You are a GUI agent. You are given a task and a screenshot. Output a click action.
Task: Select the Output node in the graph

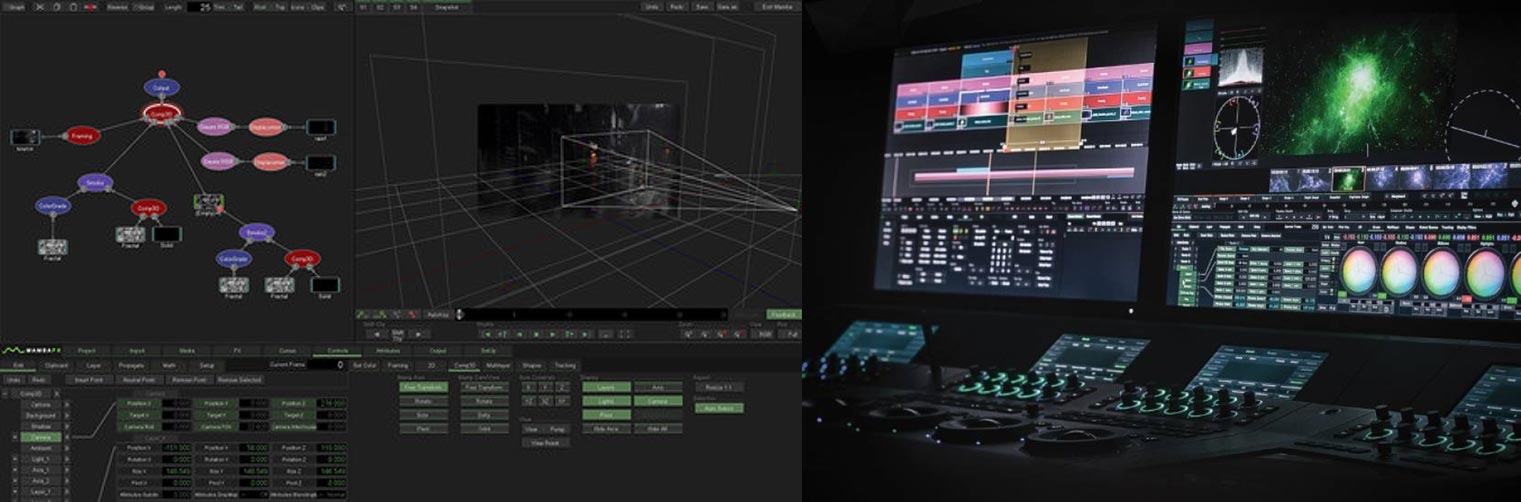tap(161, 89)
